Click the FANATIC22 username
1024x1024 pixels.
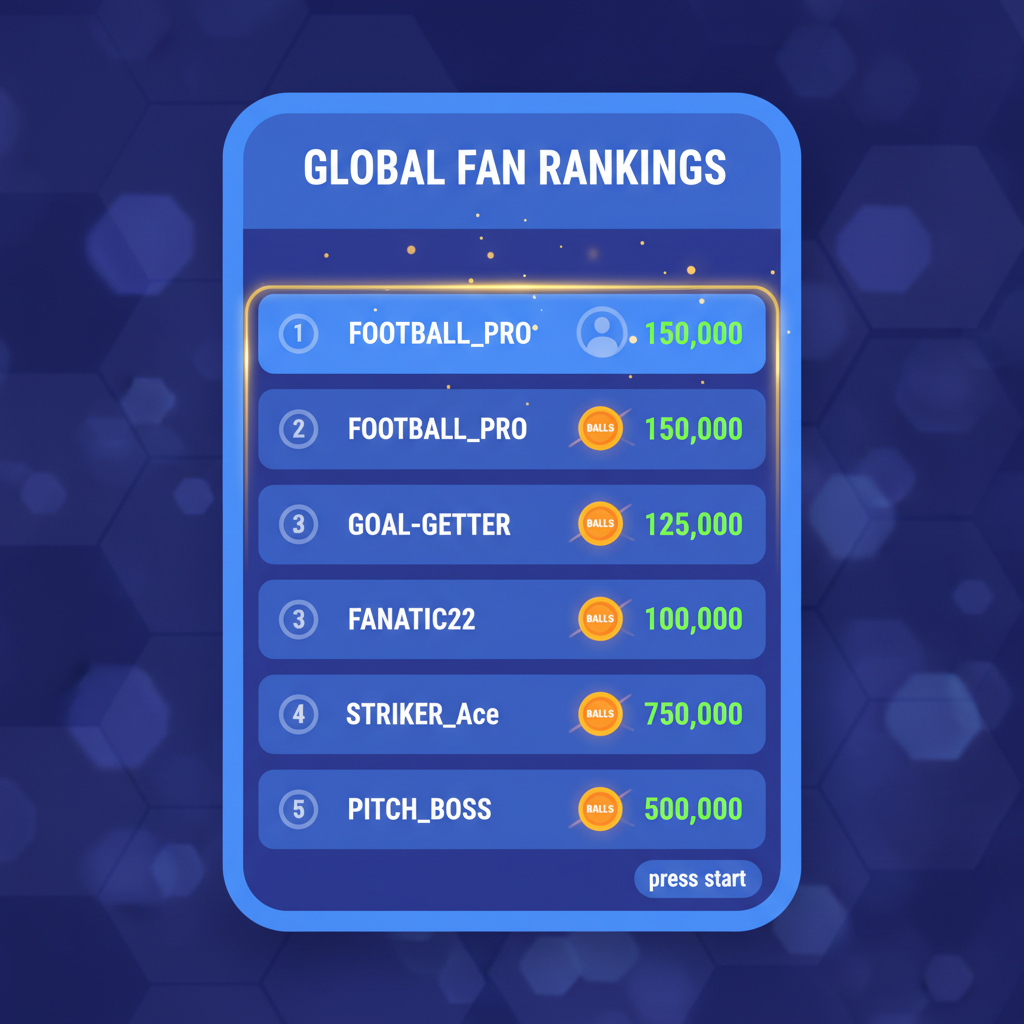411,619
